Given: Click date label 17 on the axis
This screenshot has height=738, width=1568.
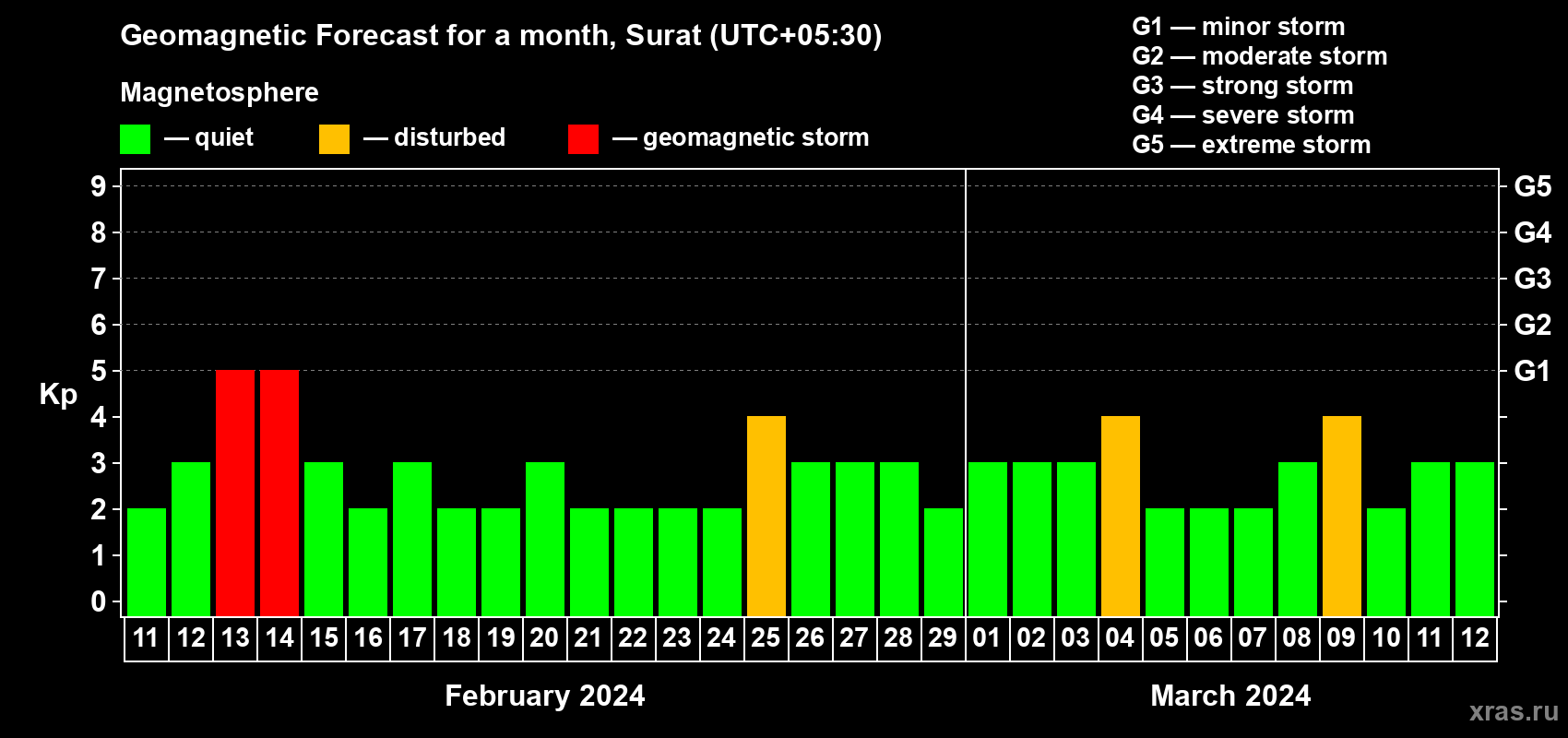Looking at the screenshot, I should 412,638.
